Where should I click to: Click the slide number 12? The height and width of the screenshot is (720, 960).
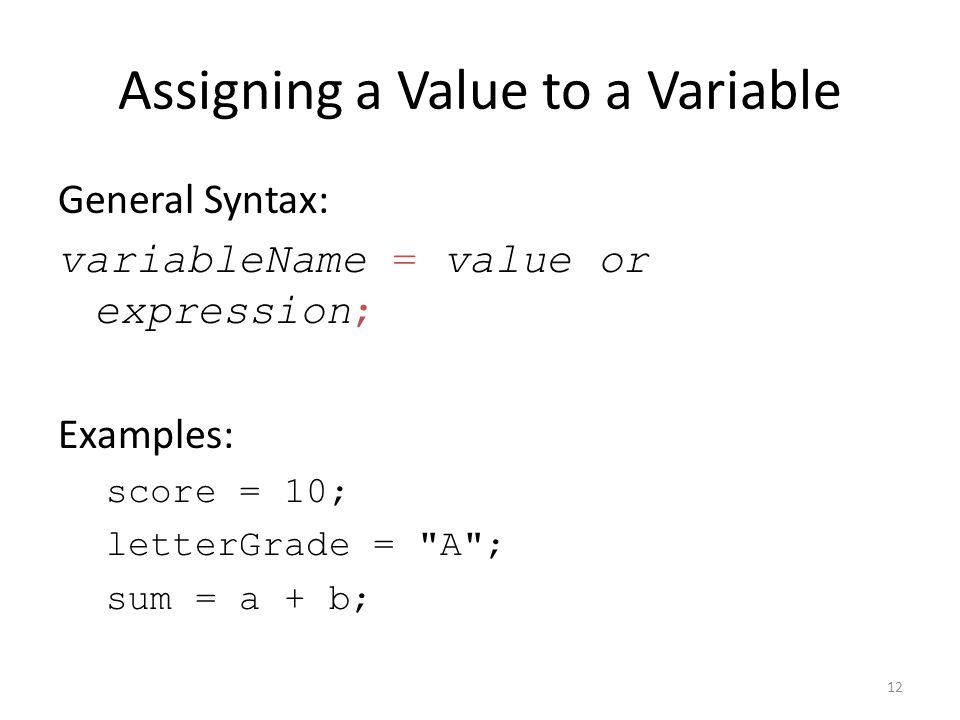pos(894,688)
